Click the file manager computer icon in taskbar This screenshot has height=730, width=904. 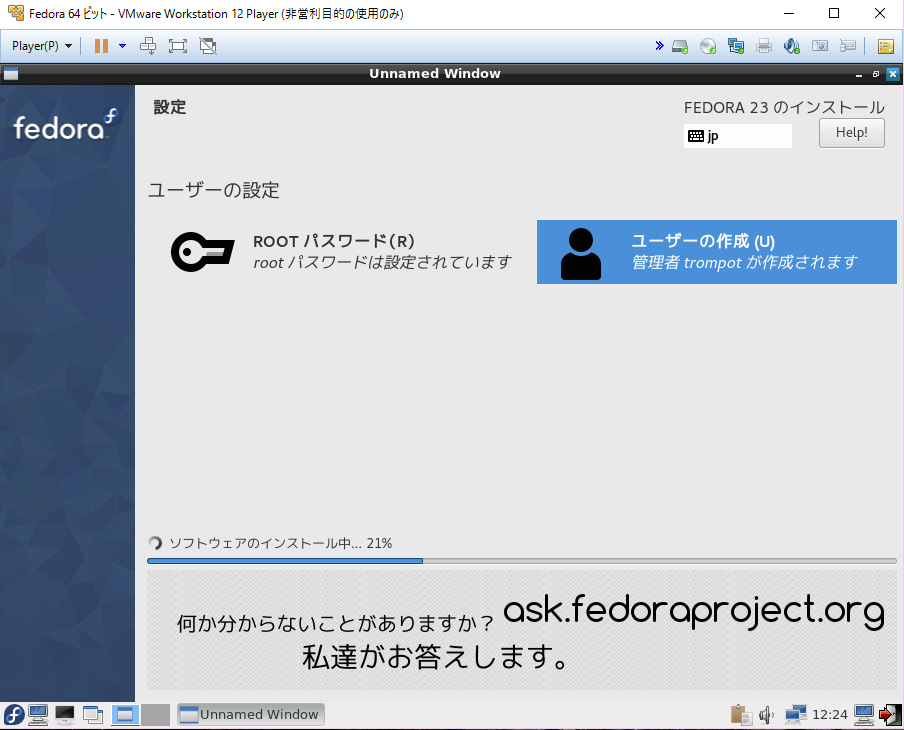click(x=38, y=715)
